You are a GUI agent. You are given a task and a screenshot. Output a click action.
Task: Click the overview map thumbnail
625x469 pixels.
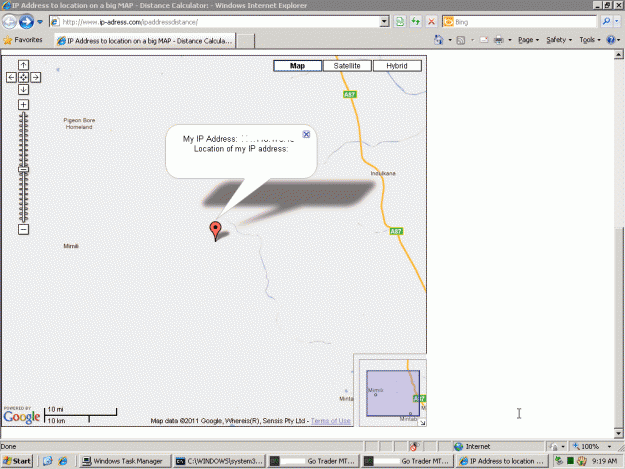click(x=393, y=393)
